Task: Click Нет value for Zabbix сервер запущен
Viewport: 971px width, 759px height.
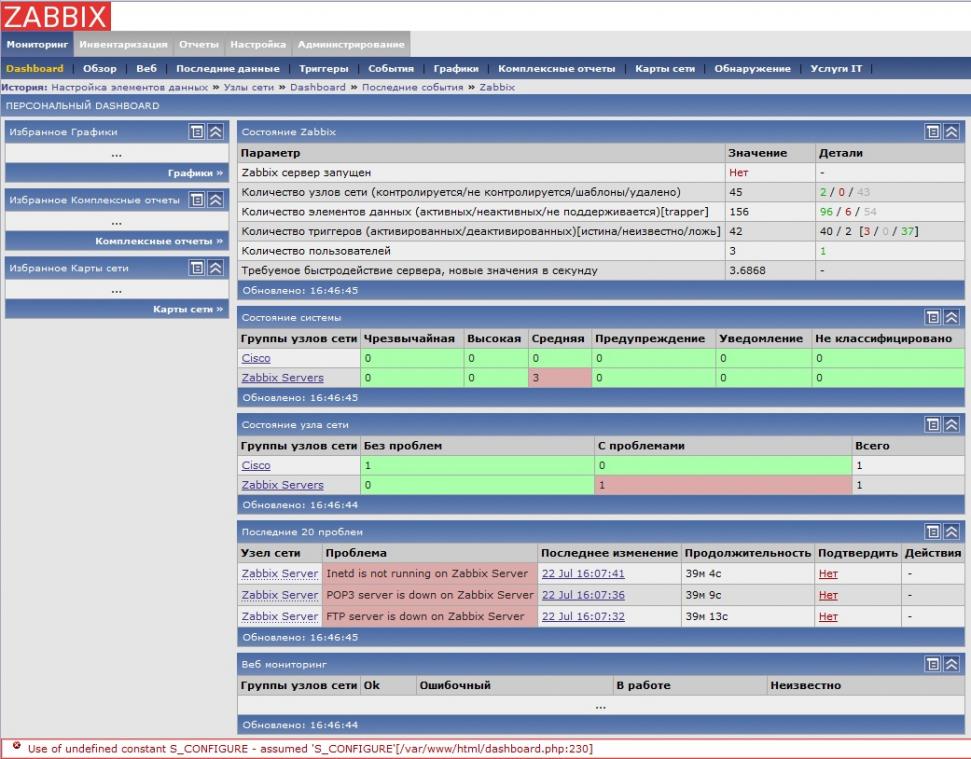Action: pos(738,173)
